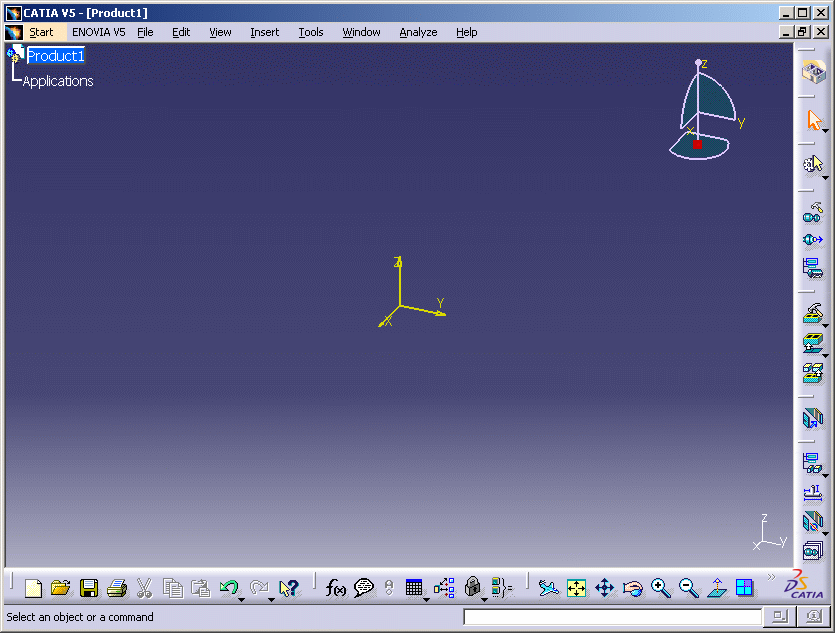
Task: Click the padlock Lock icon
Action: [x=472, y=587]
